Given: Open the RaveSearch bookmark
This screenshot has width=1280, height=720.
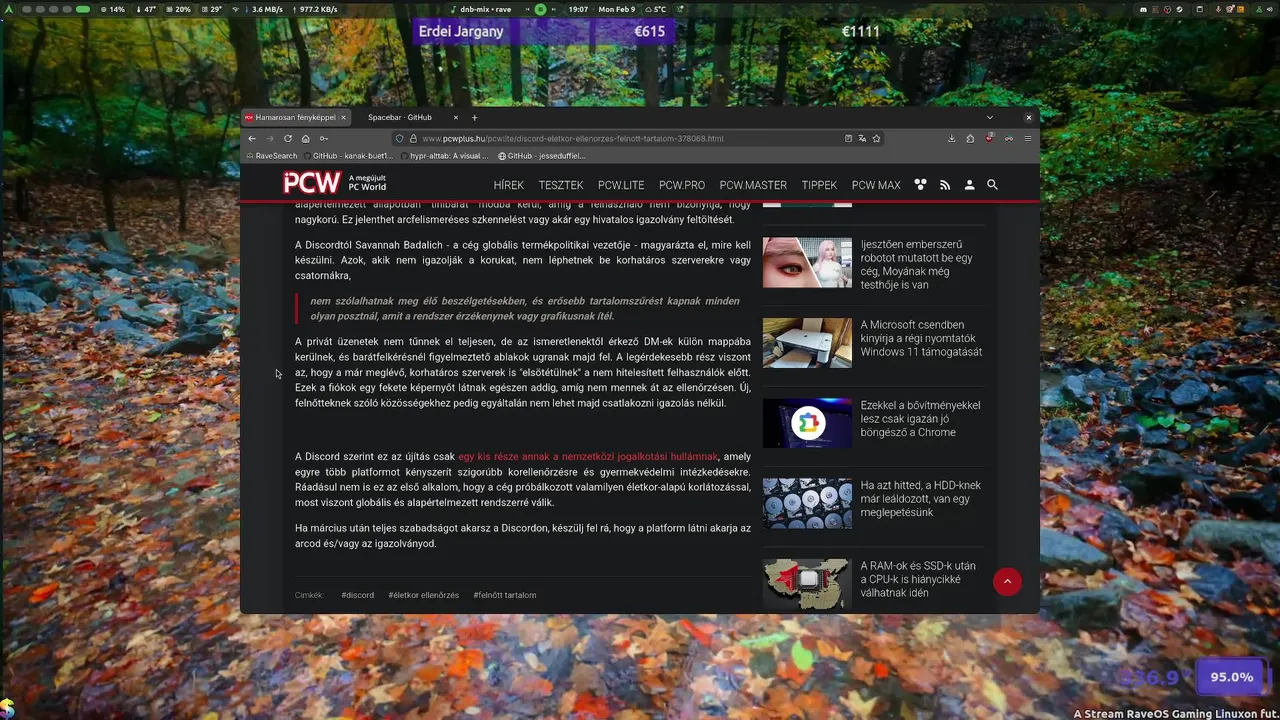Looking at the screenshot, I should [272, 156].
